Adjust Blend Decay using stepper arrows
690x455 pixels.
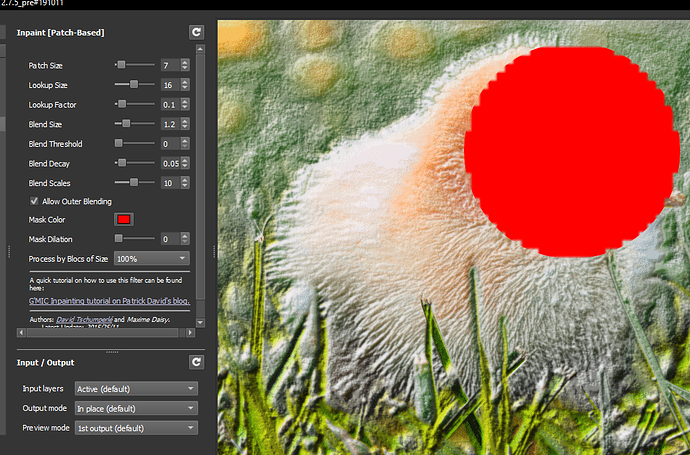185,163
